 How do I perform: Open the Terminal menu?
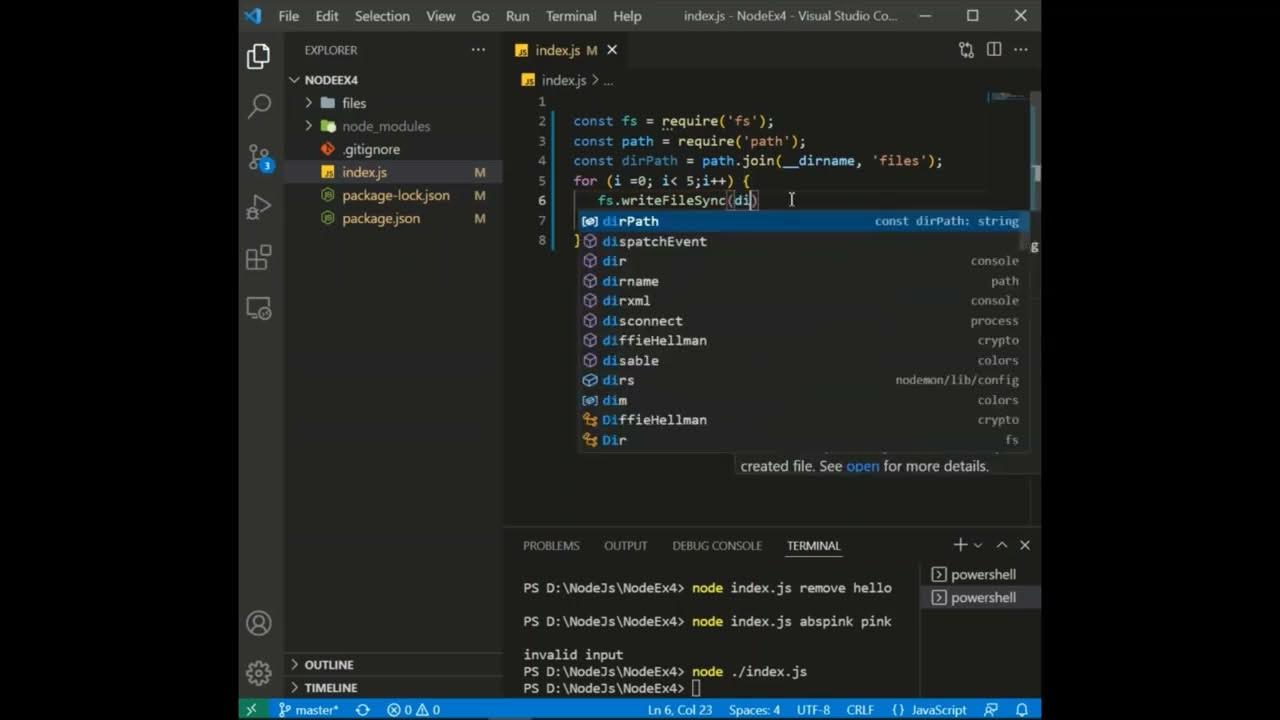point(571,16)
